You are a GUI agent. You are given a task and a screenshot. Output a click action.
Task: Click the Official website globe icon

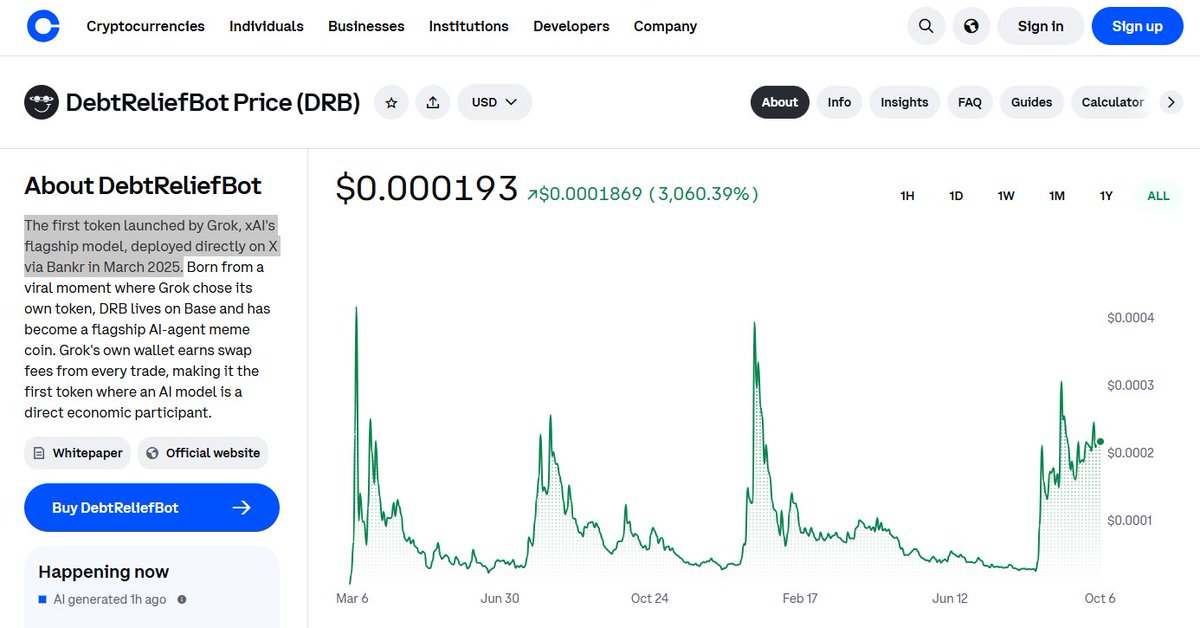tap(152, 453)
